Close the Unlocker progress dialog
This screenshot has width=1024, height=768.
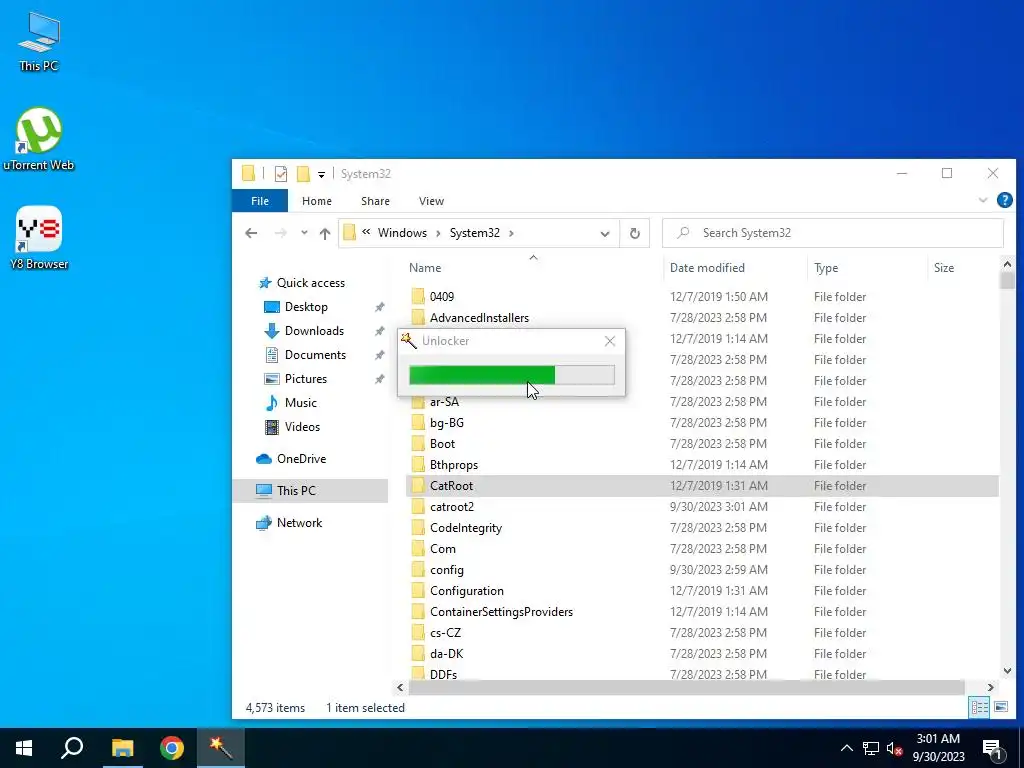coord(609,341)
